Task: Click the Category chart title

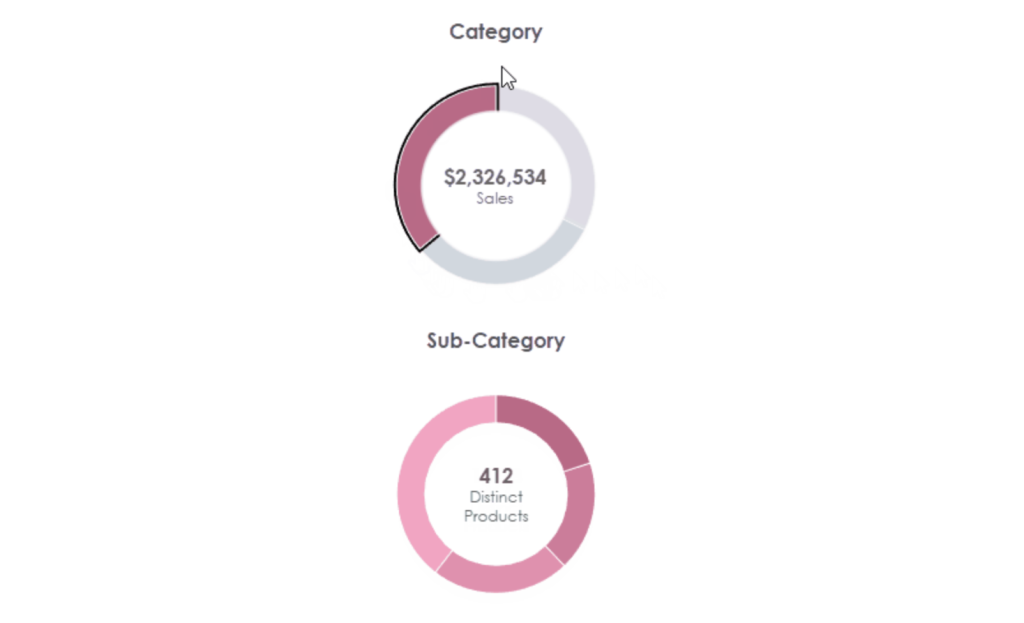Action: [495, 31]
